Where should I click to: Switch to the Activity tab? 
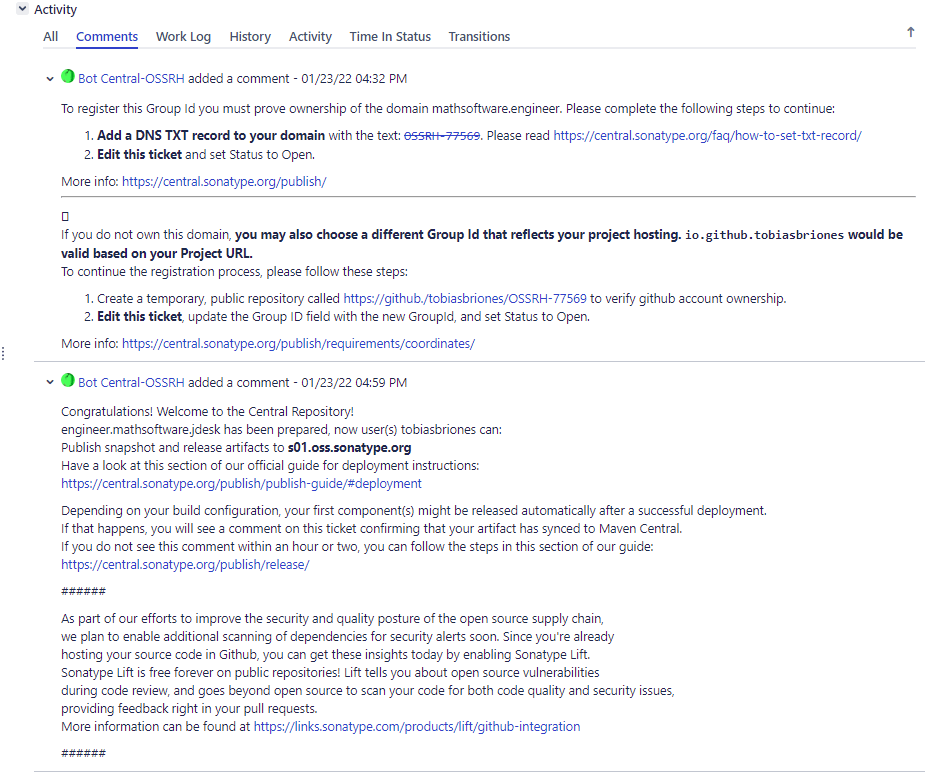tap(310, 36)
